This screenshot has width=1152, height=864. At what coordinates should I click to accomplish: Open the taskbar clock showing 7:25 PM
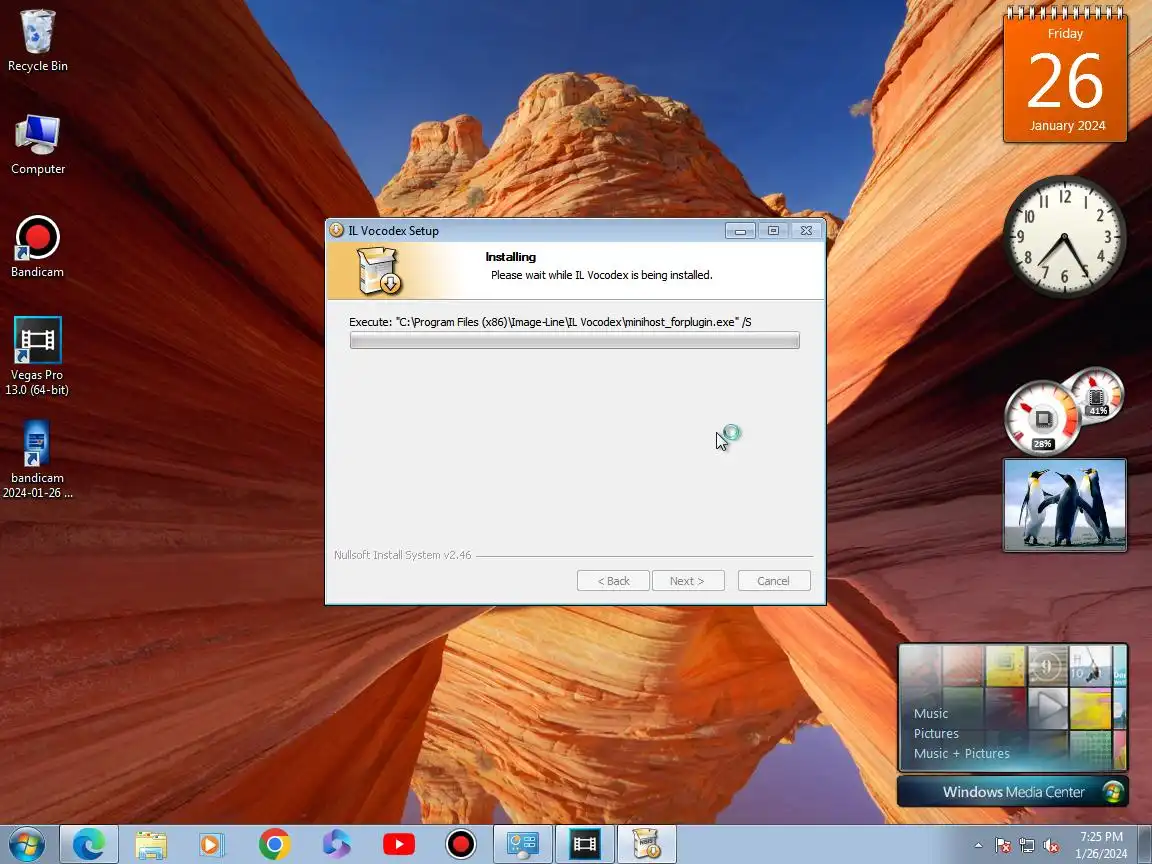[1101, 845]
